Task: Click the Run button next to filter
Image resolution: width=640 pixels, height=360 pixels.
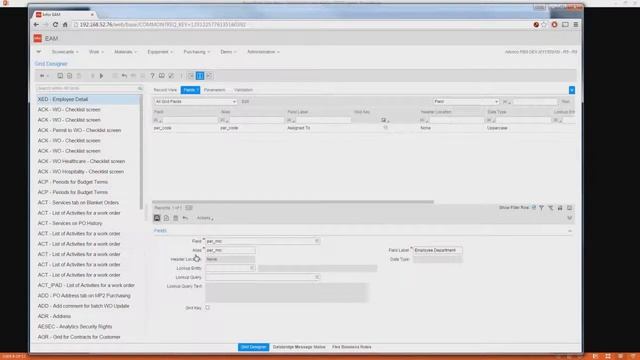Action: pyautogui.click(x=565, y=102)
